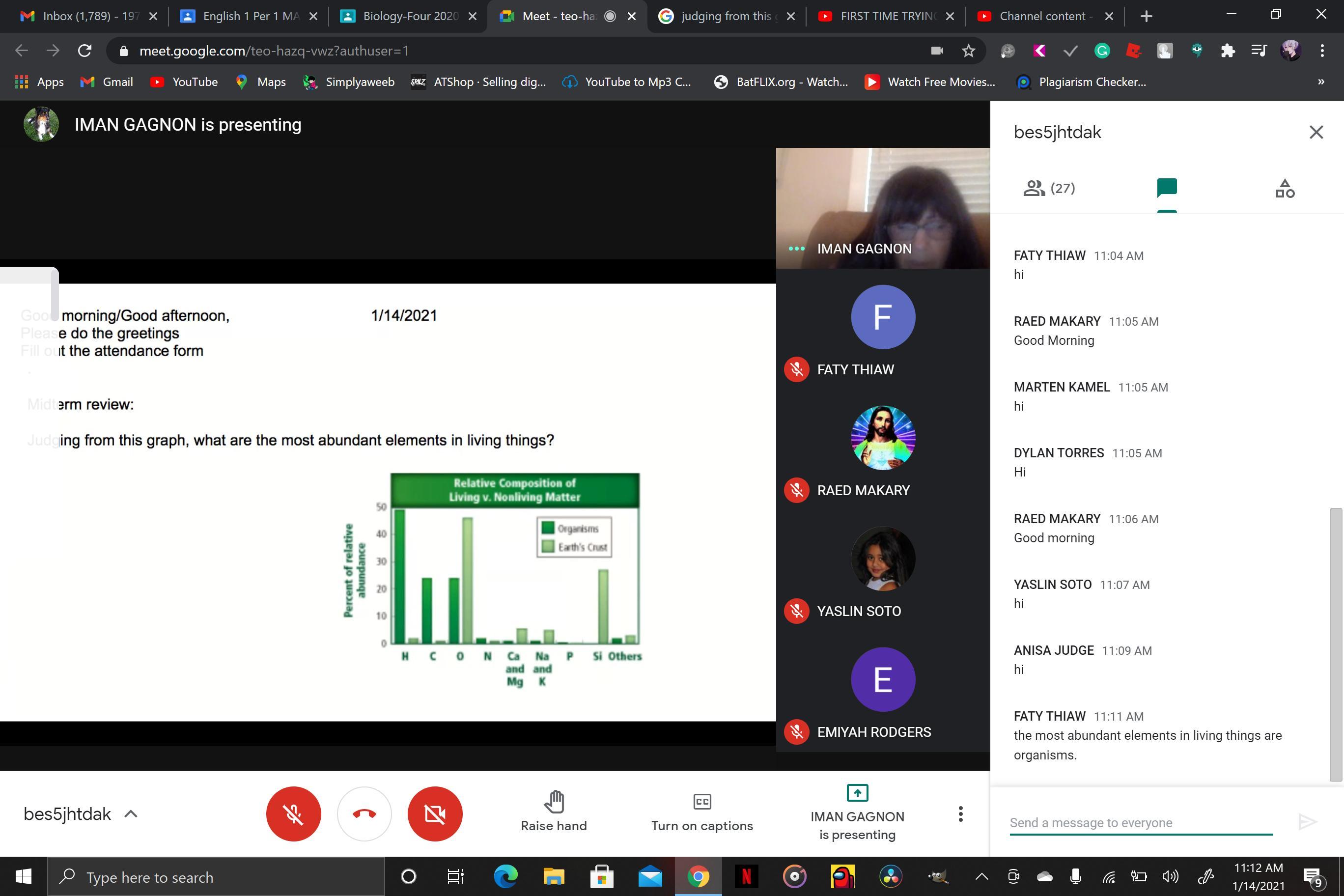Image resolution: width=1344 pixels, height=896 pixels.
Task: Click IMAN GAGNON is presenting button
Action: click(857, 812)
